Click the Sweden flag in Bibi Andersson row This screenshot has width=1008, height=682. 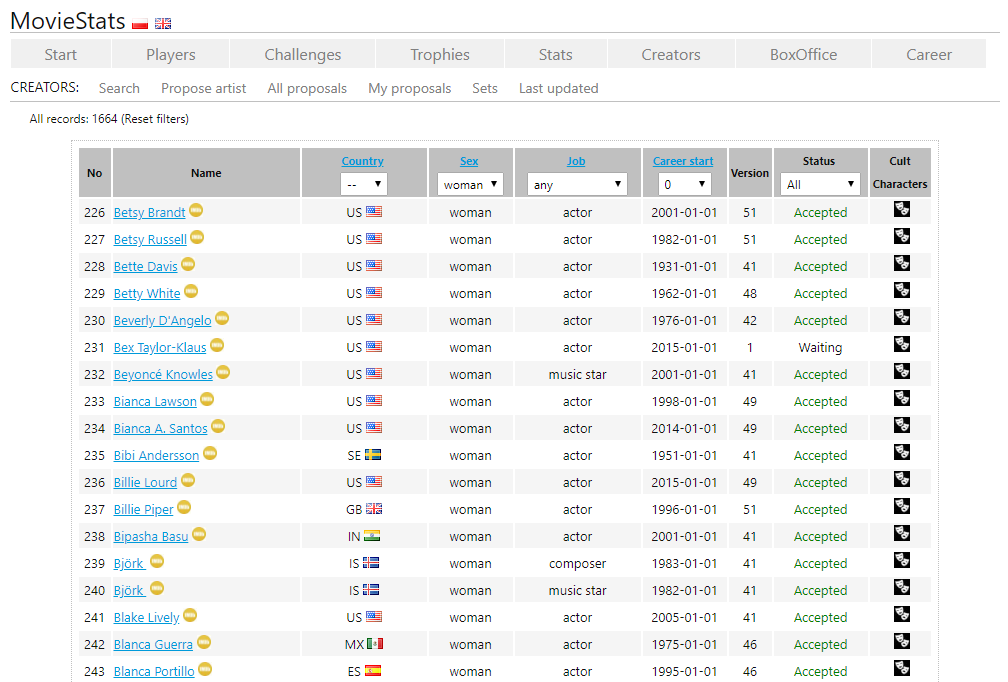[x=373, y=454]
